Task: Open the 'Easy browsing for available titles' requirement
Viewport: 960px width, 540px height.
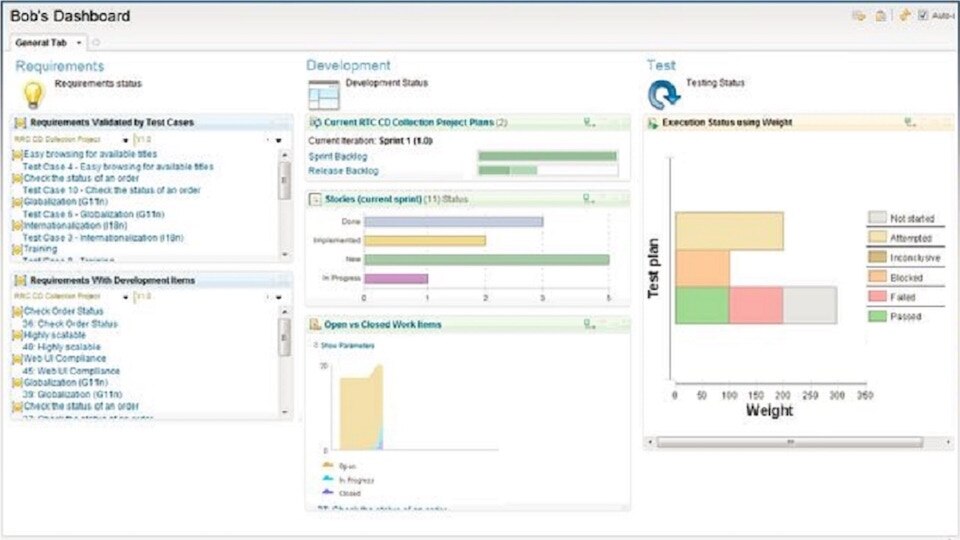Action: tap(90, 154)
